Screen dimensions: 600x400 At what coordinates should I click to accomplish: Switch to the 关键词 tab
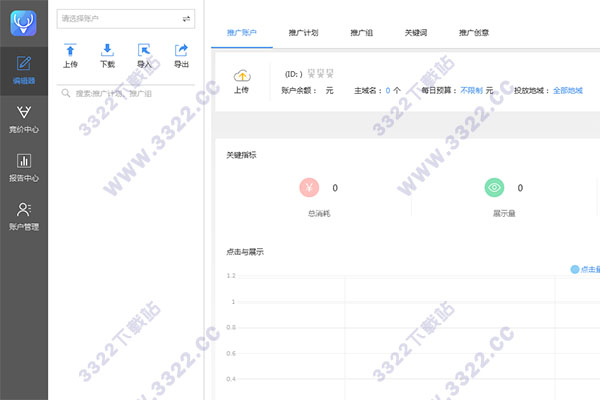(416, 33)
